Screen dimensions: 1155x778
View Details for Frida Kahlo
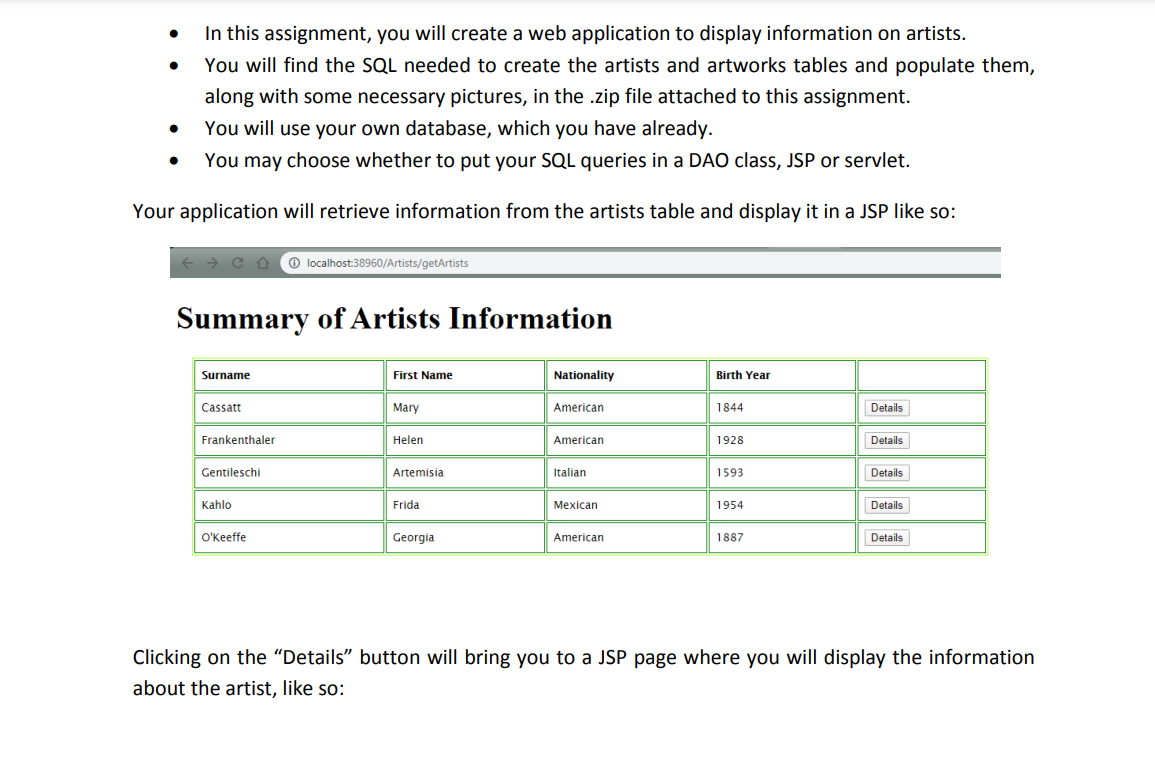tap(886, 505)
